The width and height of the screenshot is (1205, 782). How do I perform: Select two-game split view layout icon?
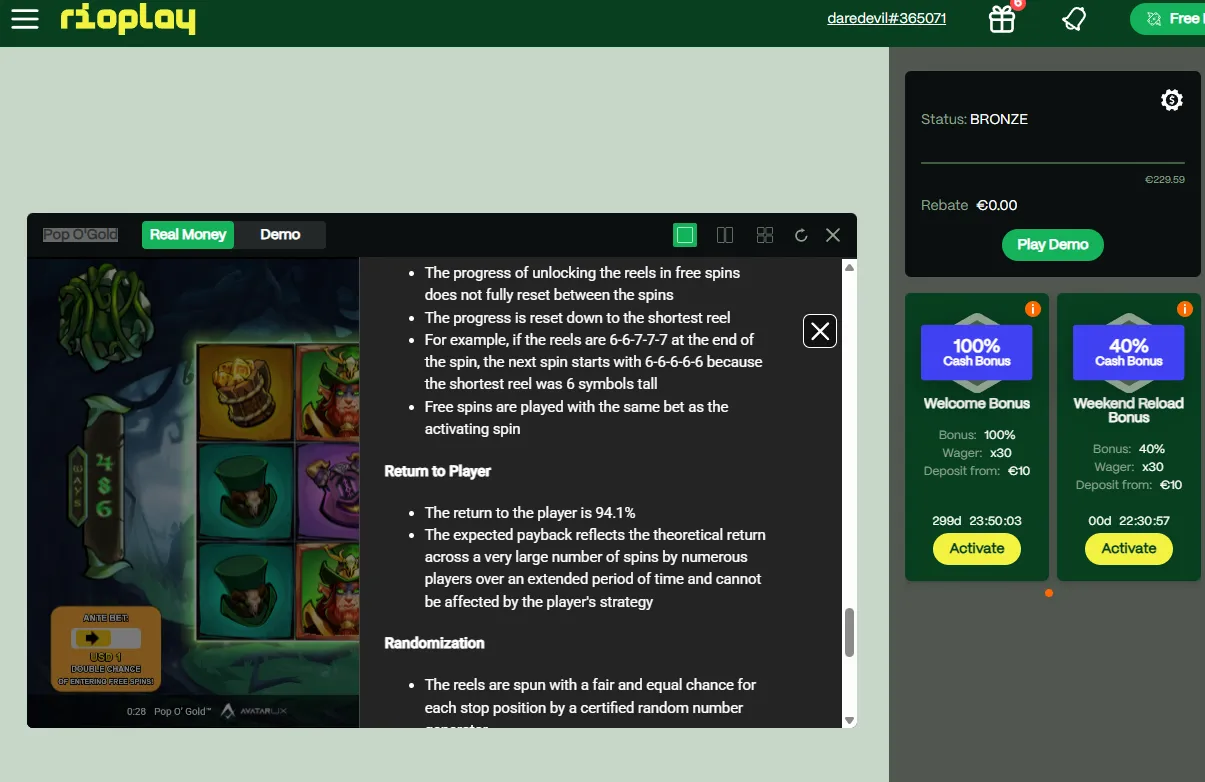(725, 235)
